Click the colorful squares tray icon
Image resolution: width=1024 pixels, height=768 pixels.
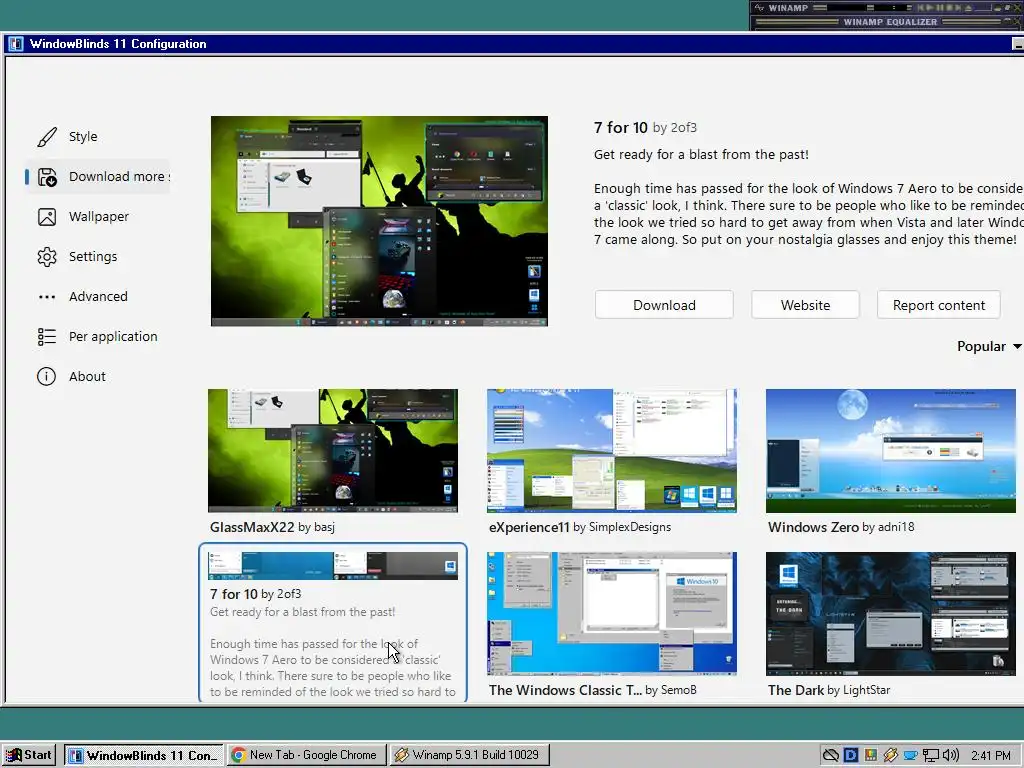[x=871, y=755]
